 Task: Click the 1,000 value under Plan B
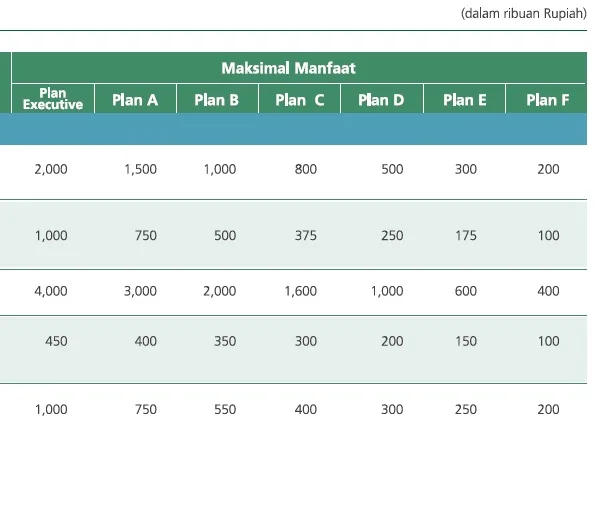(x=220, y=169)
